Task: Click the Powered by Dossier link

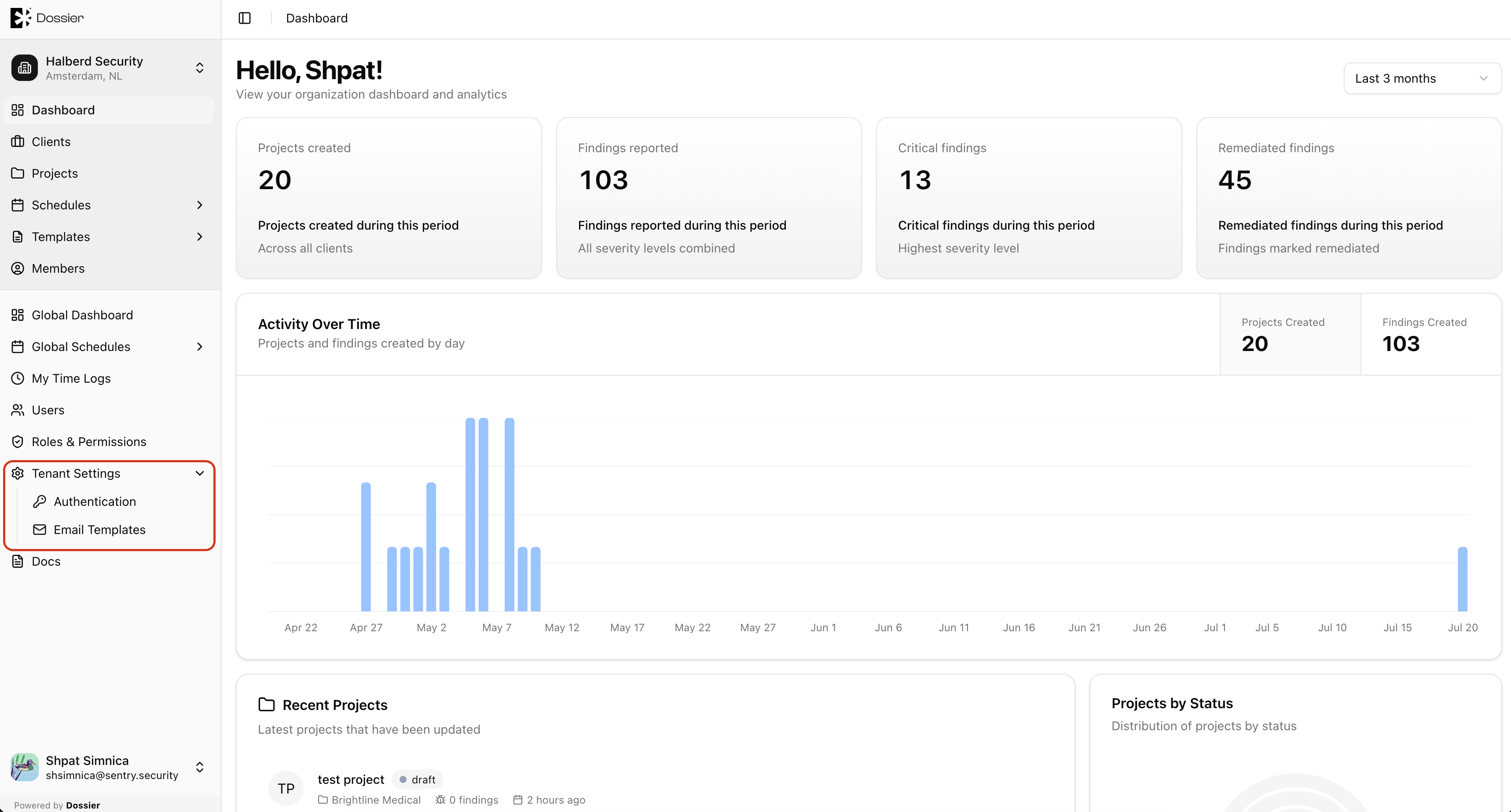Action: coord(57,805)
